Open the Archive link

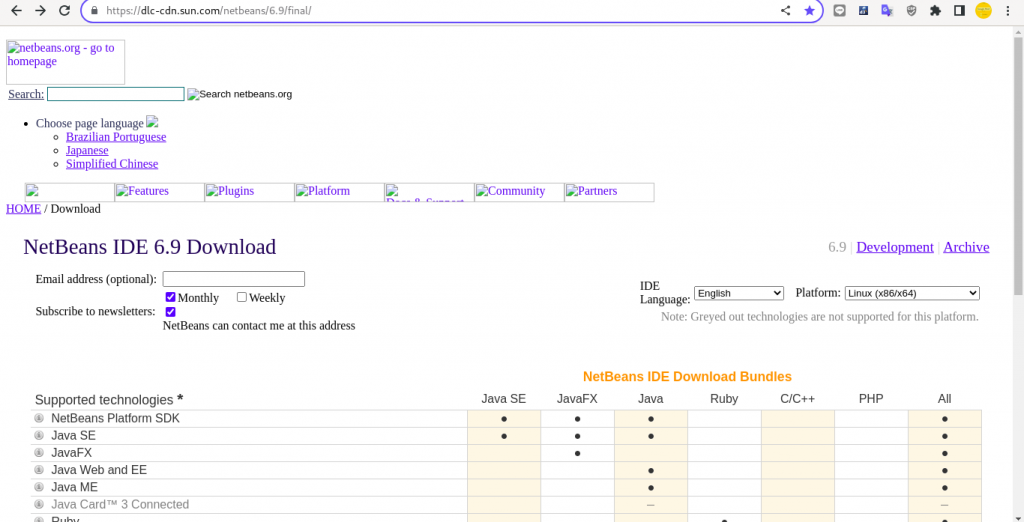966,247
